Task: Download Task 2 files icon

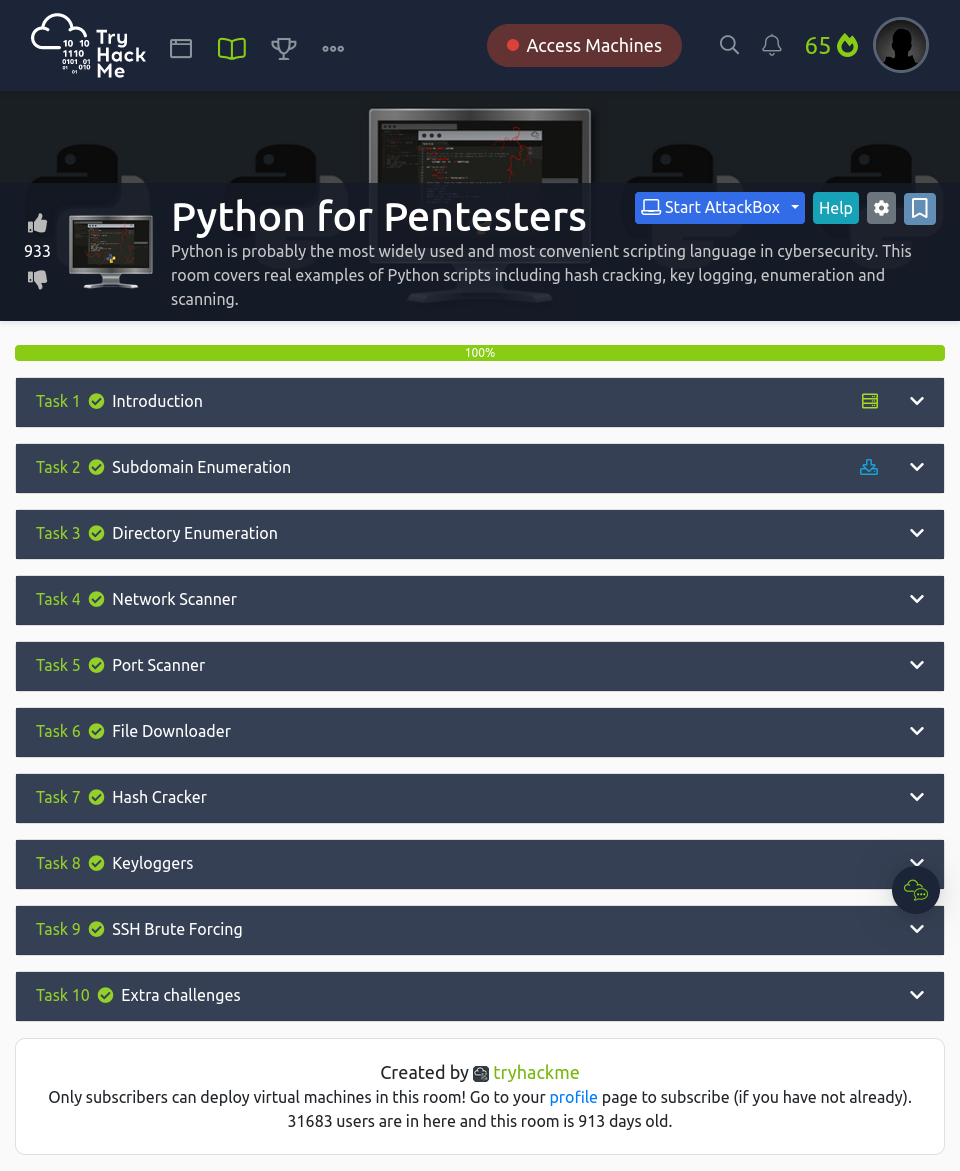Action: [869, 468]
